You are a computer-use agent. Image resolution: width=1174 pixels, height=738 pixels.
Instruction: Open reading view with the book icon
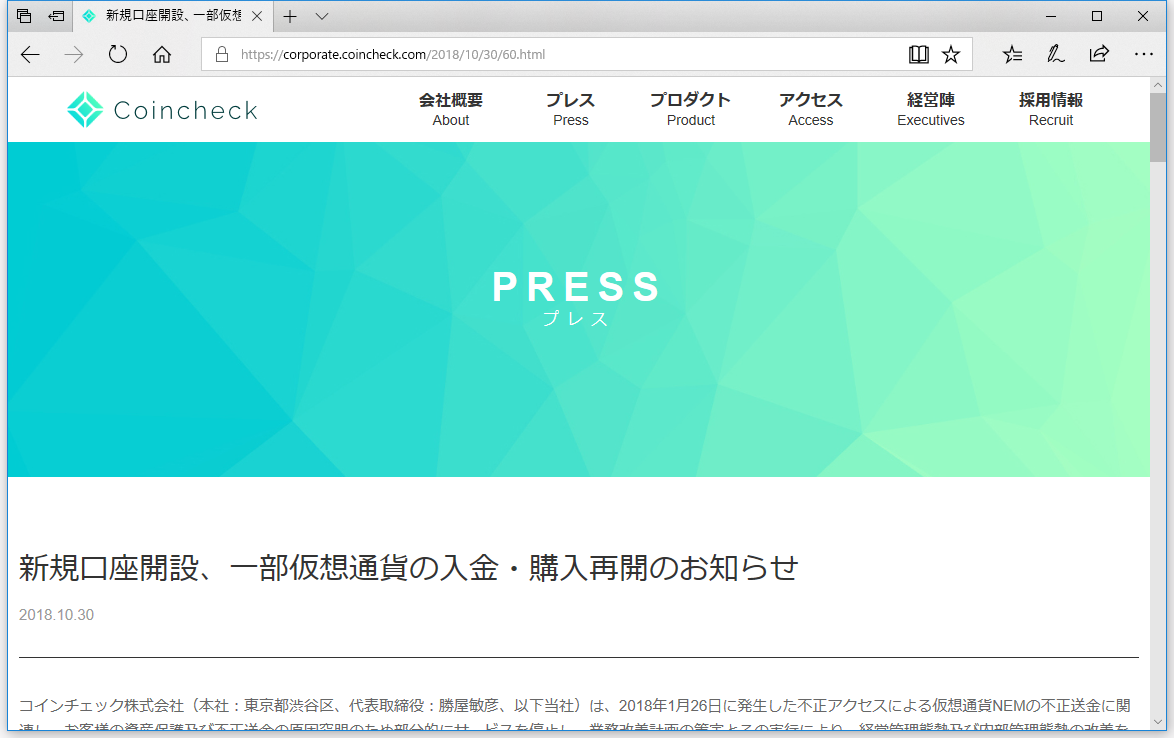pyautogui.click(x=918, y=54)
